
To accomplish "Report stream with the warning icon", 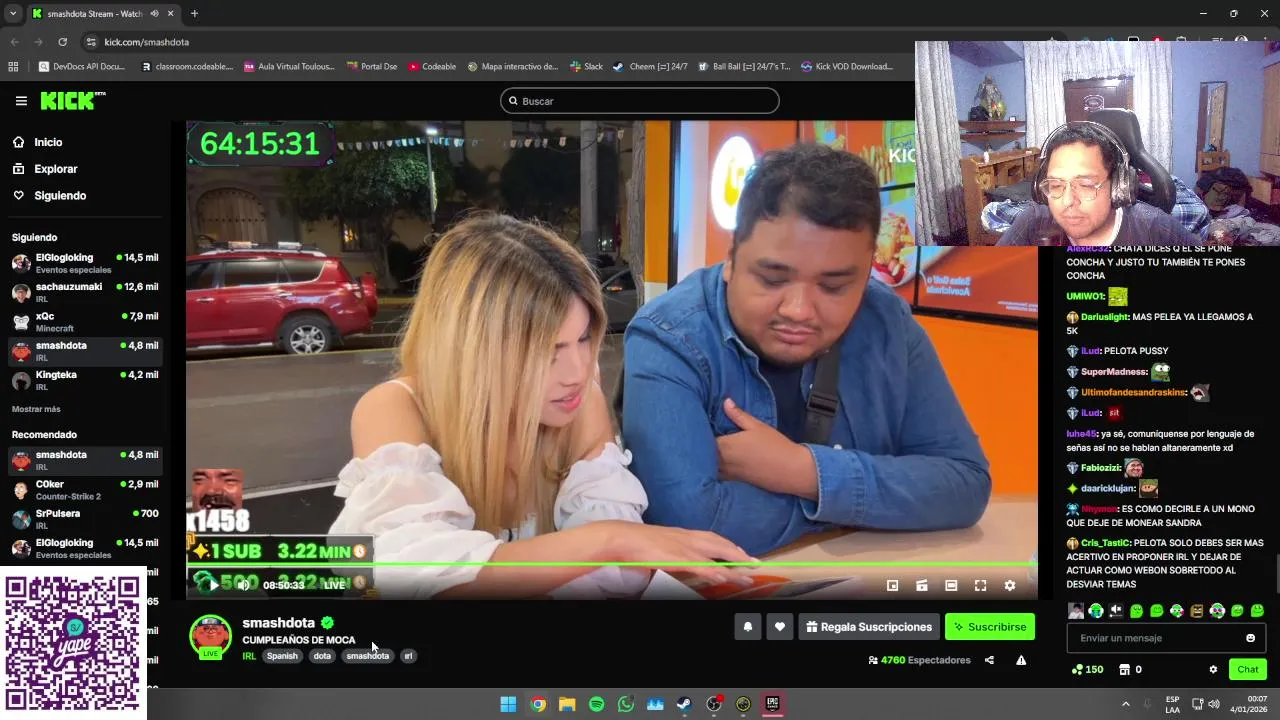I will (x=1021, y=660).
